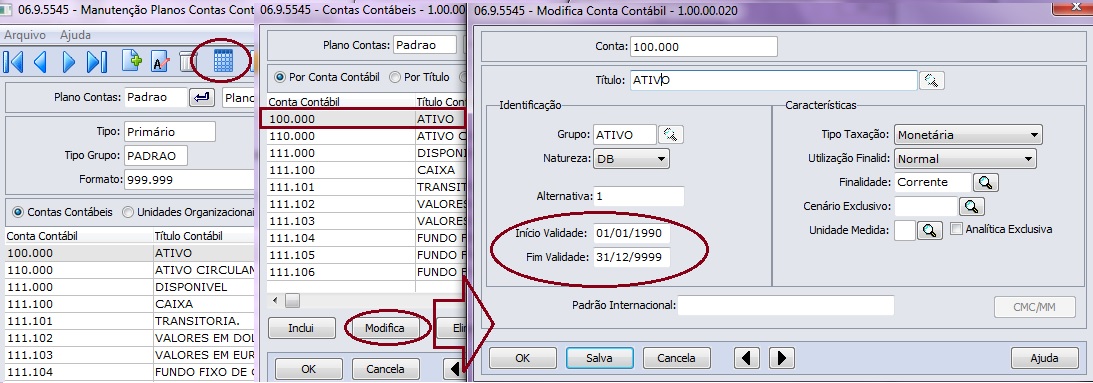The image size is (1093, 383).
Task: Click the Cenário Exclusivo input field
Action: [926, 206]
